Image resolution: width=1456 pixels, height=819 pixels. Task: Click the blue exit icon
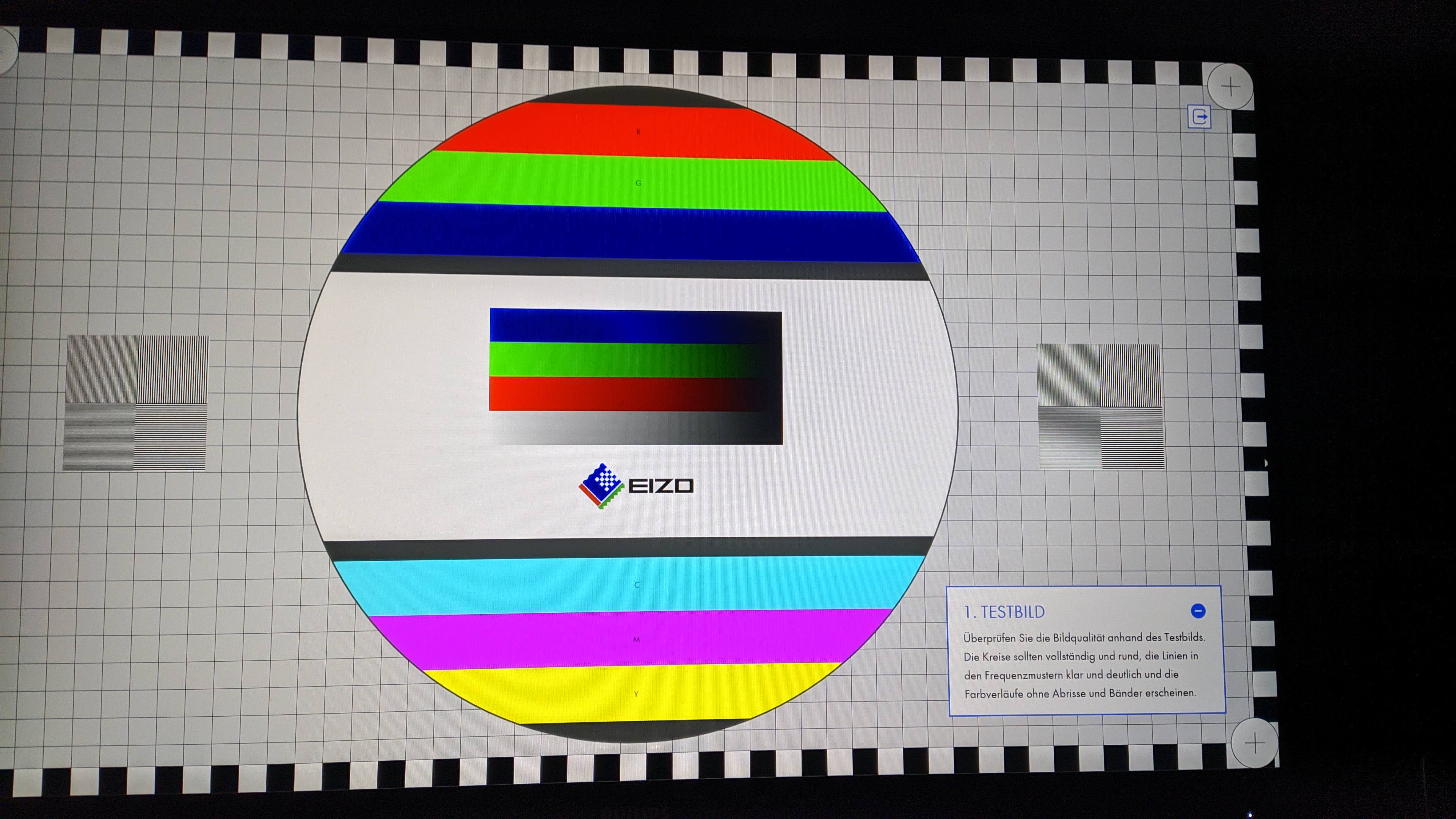point(1199,117)
